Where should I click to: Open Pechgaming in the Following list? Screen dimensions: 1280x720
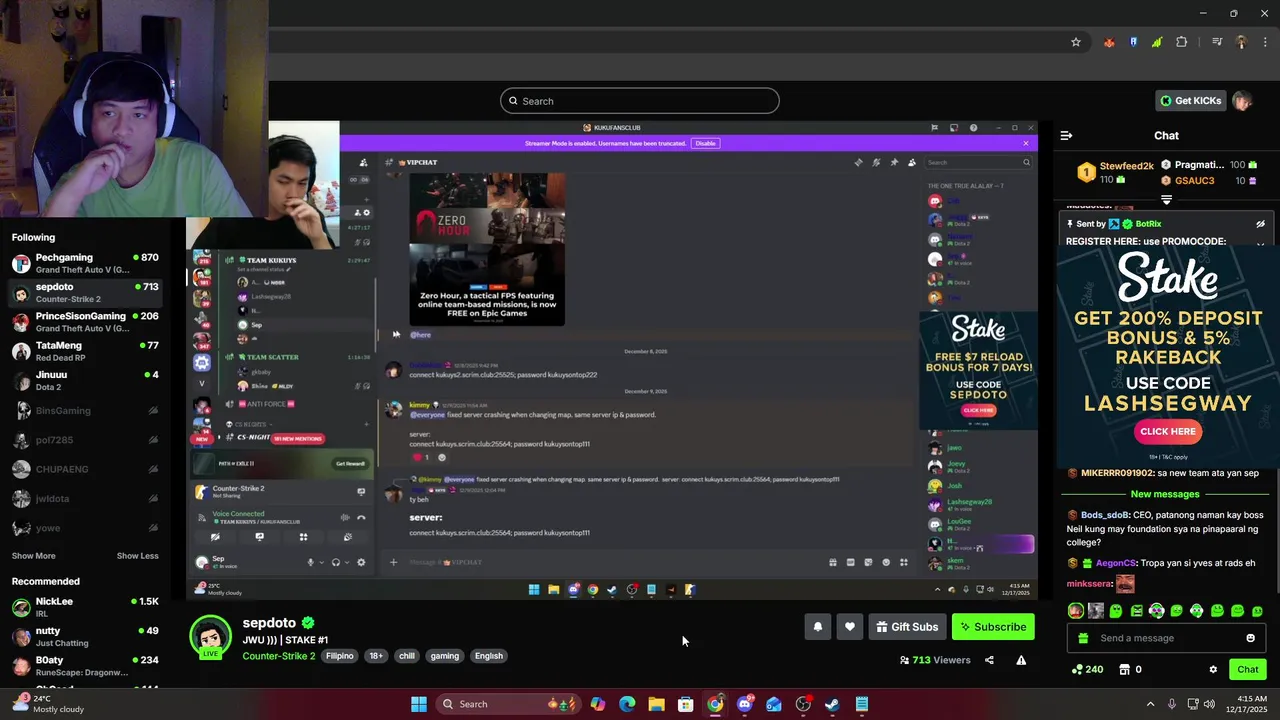pos(85,263)
